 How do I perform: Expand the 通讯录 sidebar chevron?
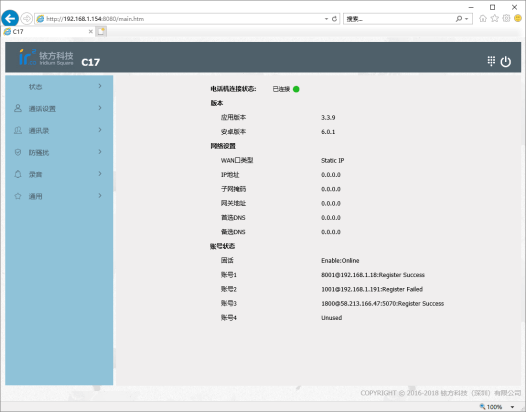100,130
